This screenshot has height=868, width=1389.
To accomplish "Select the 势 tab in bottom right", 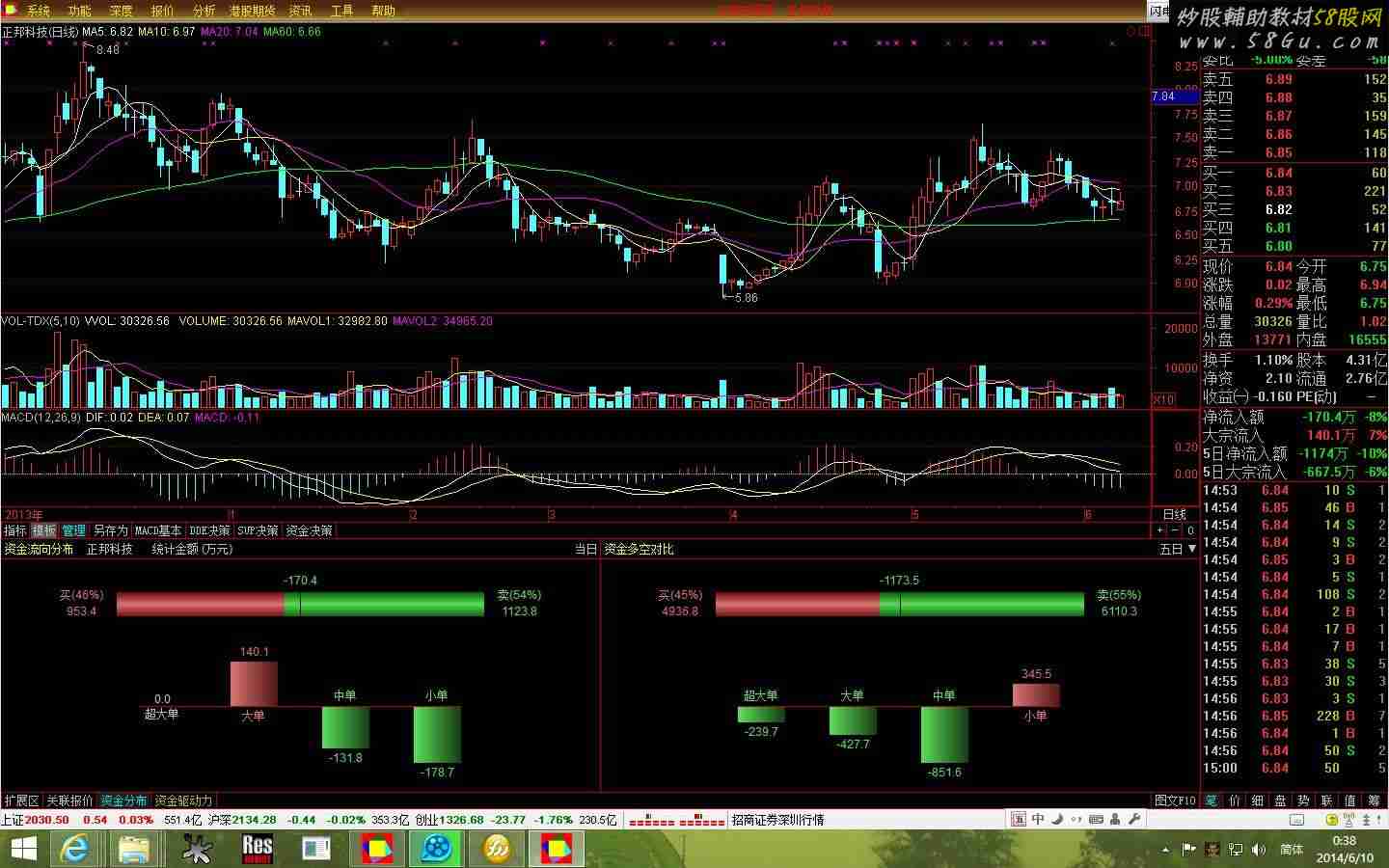I will pyautogui.click(x=1304, y=800).
